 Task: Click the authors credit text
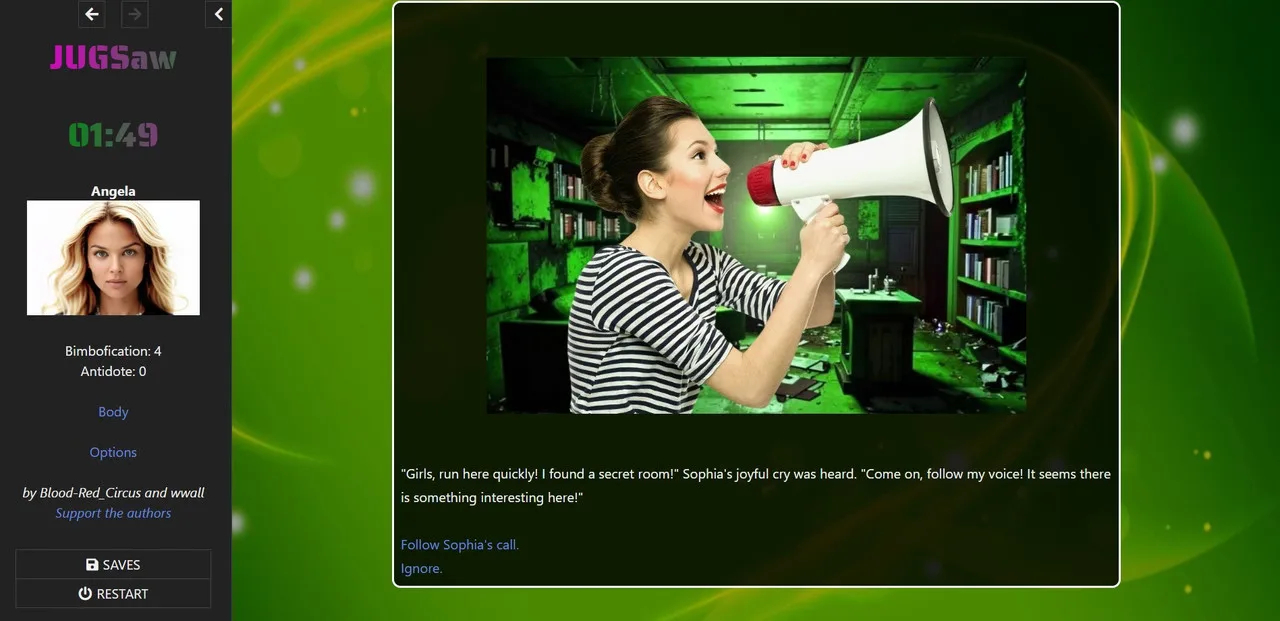(x=113, y=493)
